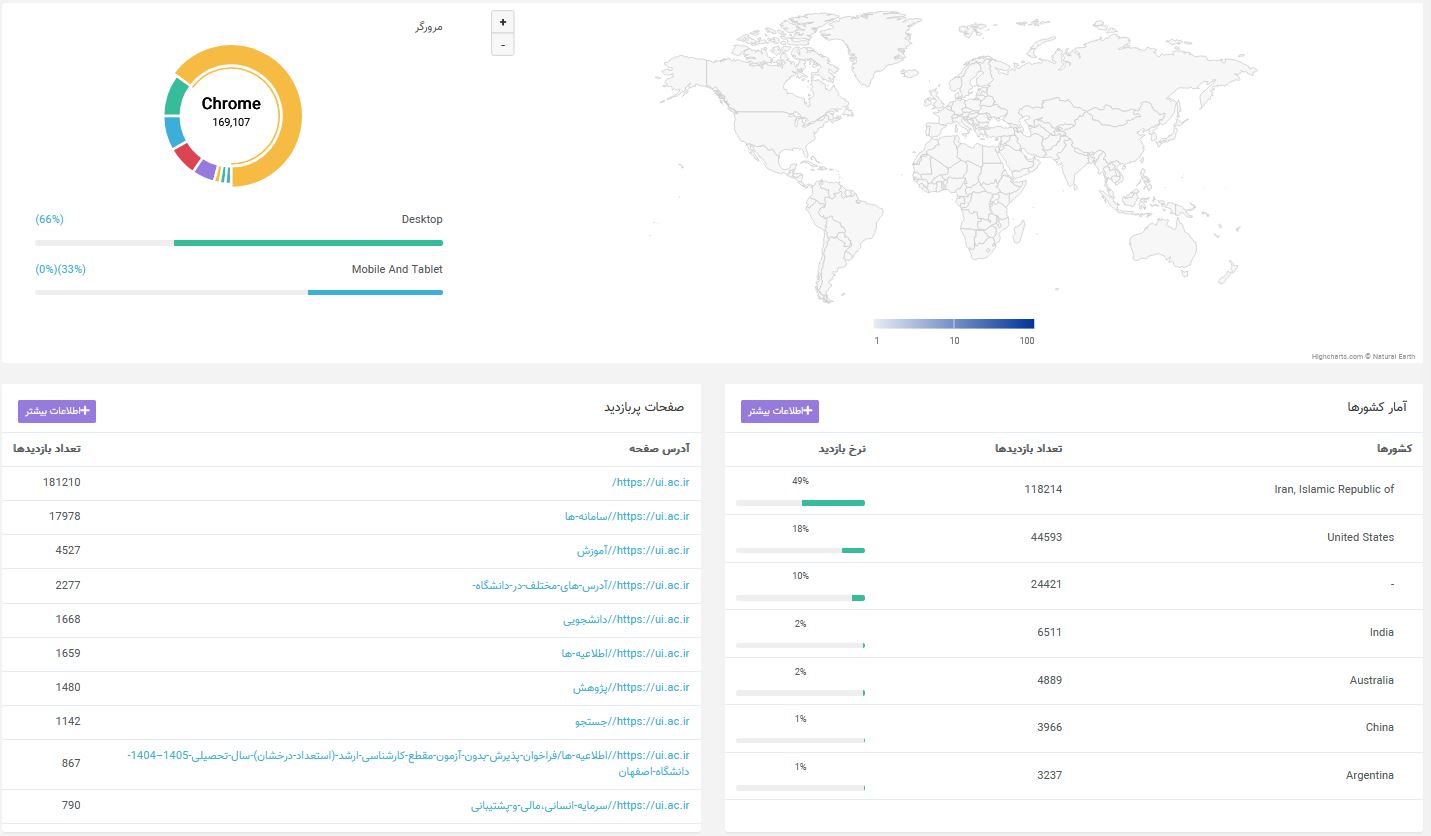Select the purple segment of browser donut
The height and width of the screenshot is (836, 1431).
coord(205,169)
